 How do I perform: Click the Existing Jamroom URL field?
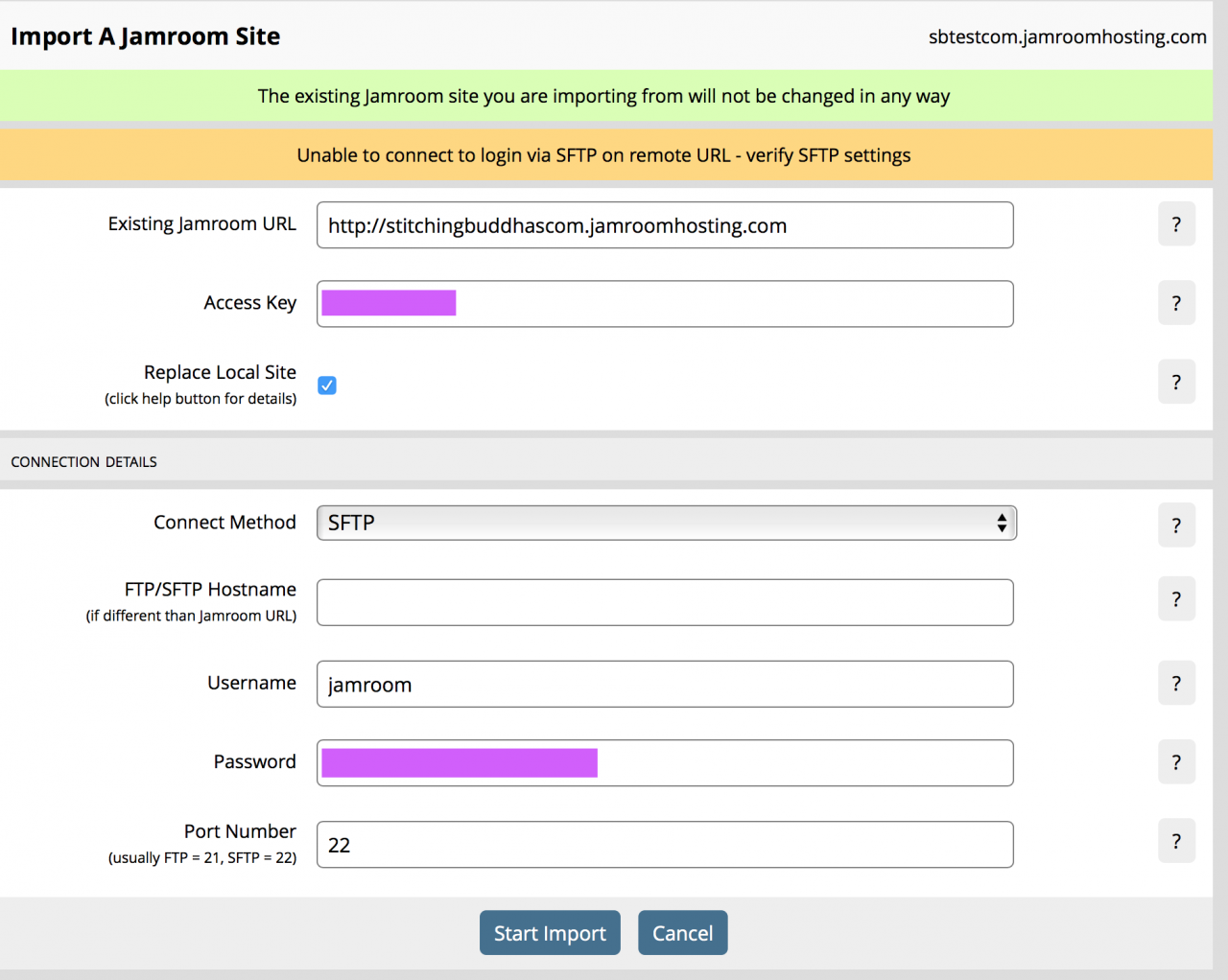(665, 225)
